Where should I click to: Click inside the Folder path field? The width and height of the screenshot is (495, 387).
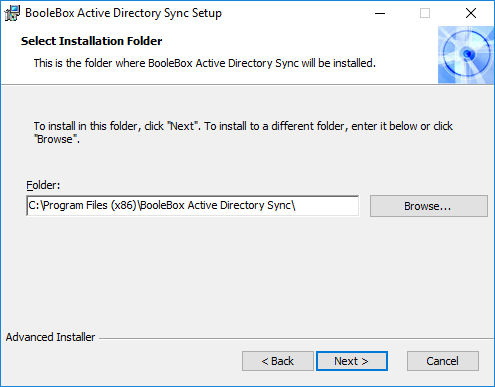coord(193,206)
